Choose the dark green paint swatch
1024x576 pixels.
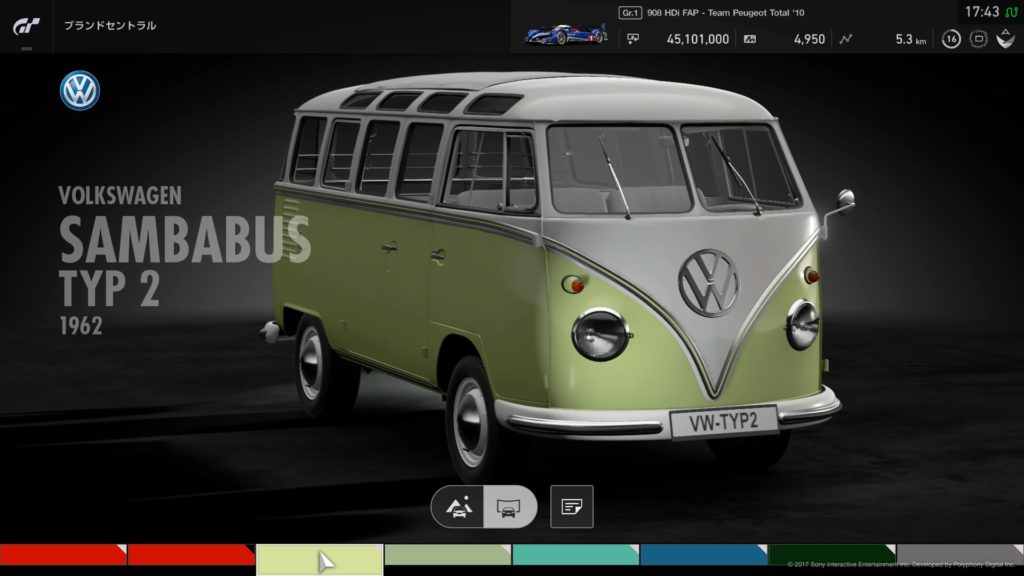832,554
